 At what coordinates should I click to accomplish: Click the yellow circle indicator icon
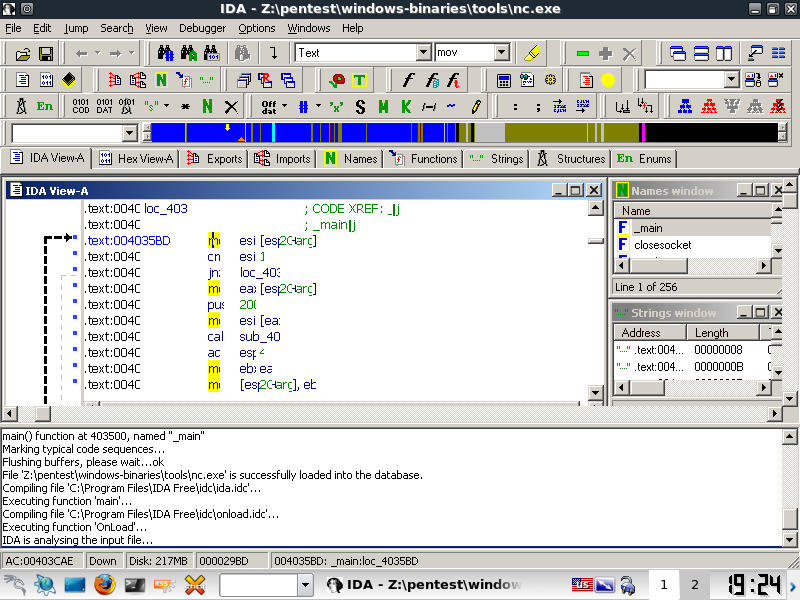point(608,80)
